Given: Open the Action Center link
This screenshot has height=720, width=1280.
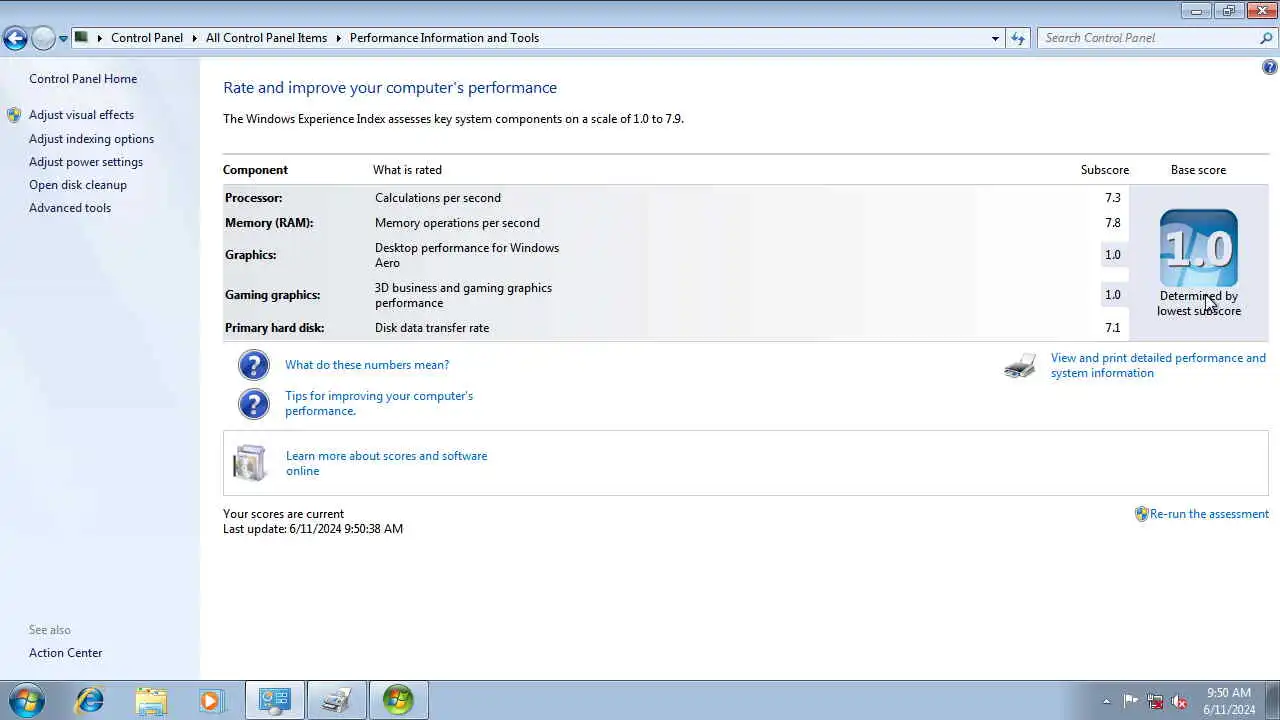Looking at the screenshot, I should pos(66,653).
